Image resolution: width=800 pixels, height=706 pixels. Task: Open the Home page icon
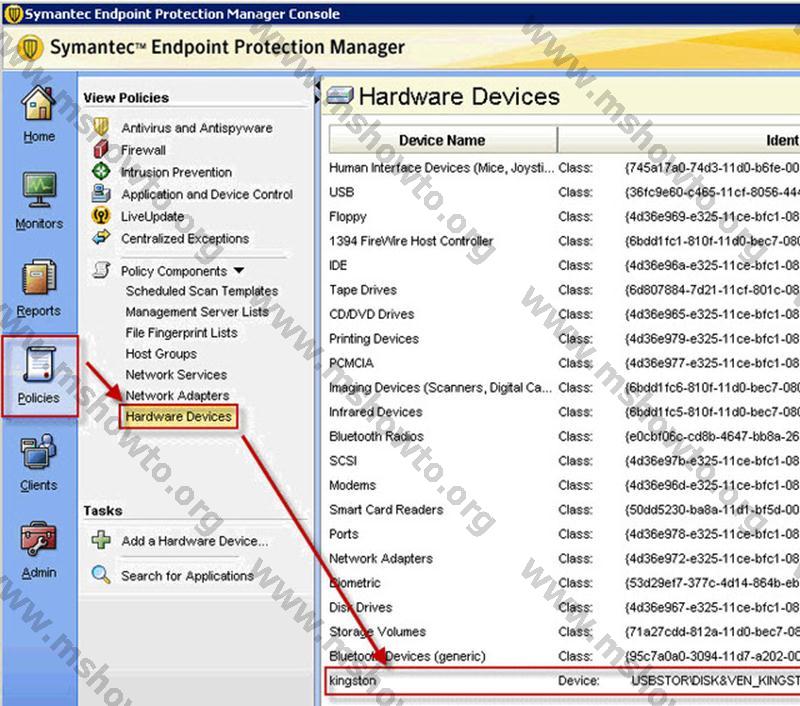point(39,103)
